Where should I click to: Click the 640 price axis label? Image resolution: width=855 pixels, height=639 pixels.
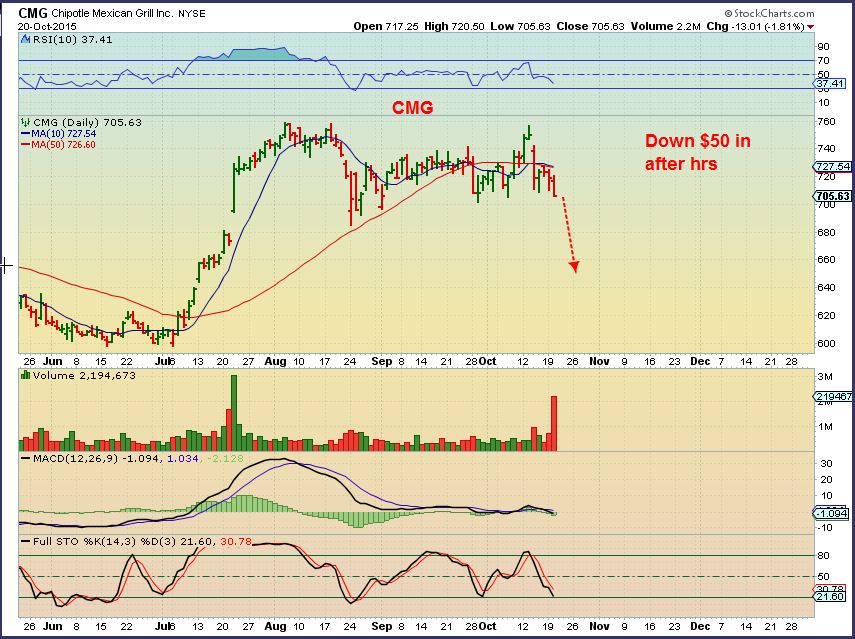[826, 287]
